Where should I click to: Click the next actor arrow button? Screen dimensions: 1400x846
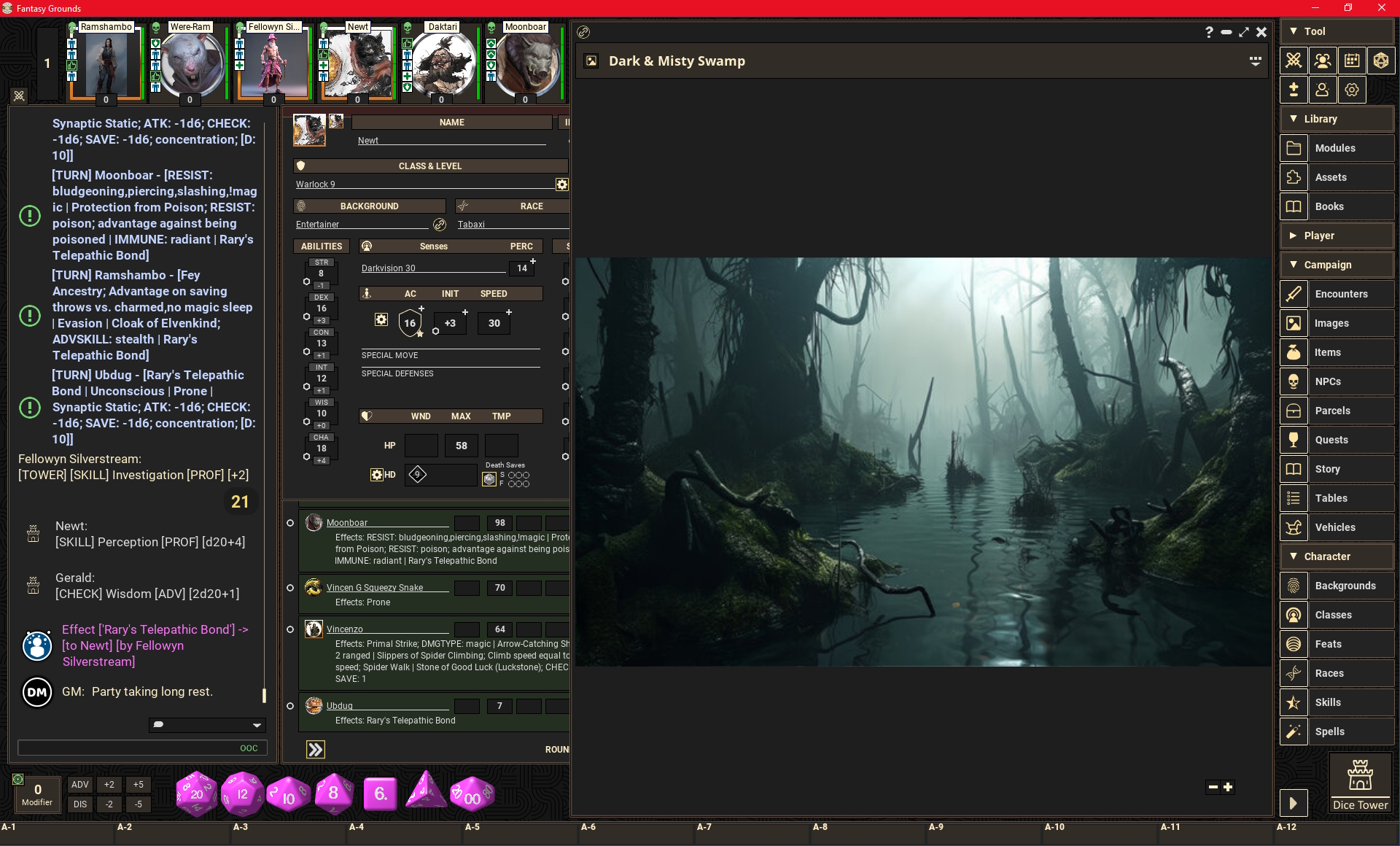(x=316, y=750)
